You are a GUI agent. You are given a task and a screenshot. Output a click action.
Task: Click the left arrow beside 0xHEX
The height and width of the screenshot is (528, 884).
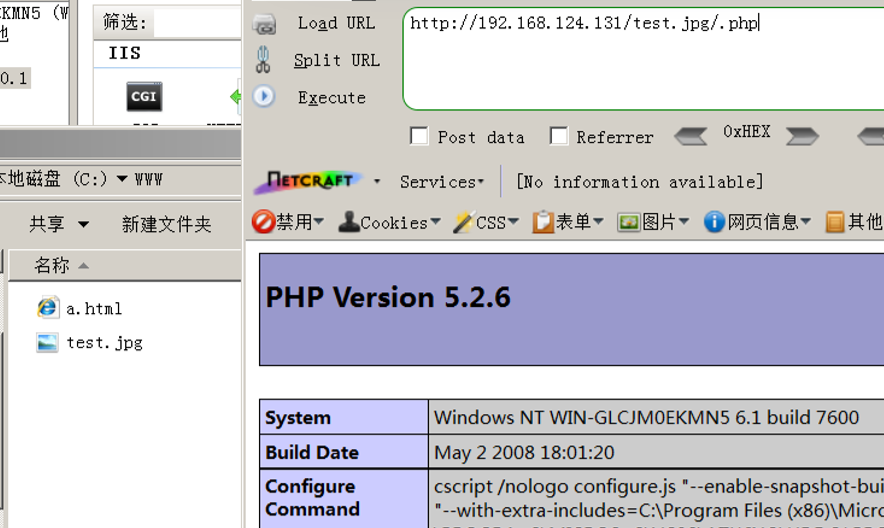tap(691, 136)
